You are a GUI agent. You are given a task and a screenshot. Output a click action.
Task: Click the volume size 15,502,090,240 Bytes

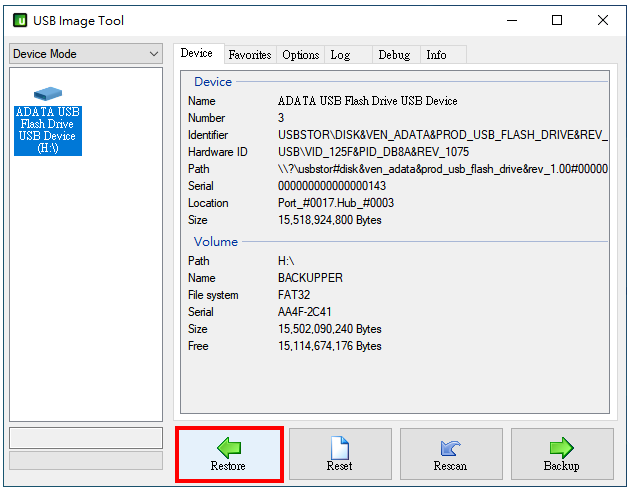[x=329, y=329]
